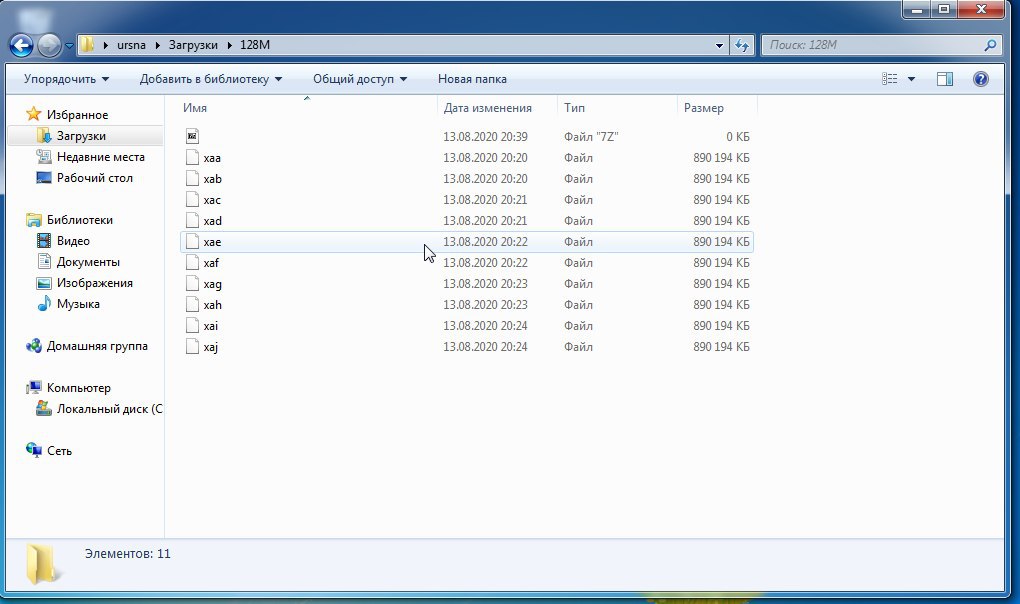Select the xah file
This screenshot has height=604, width=1020.
[213, 305]
